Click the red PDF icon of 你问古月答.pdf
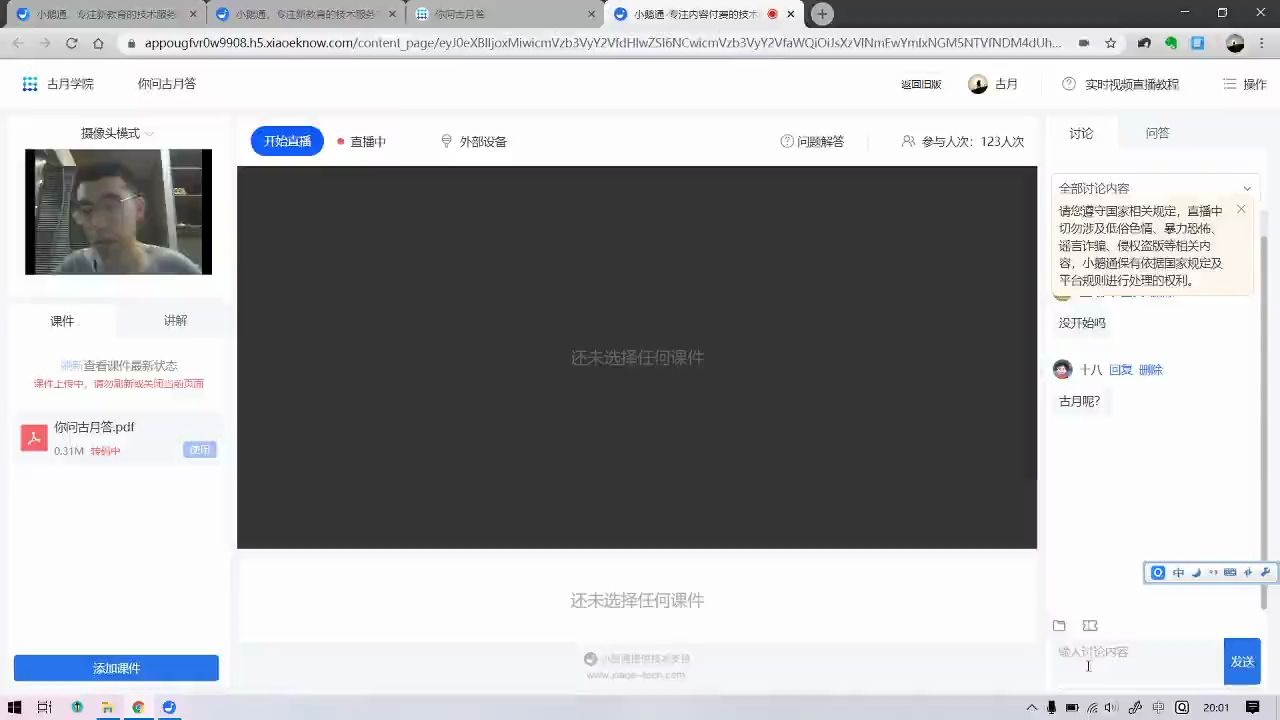 34,438
